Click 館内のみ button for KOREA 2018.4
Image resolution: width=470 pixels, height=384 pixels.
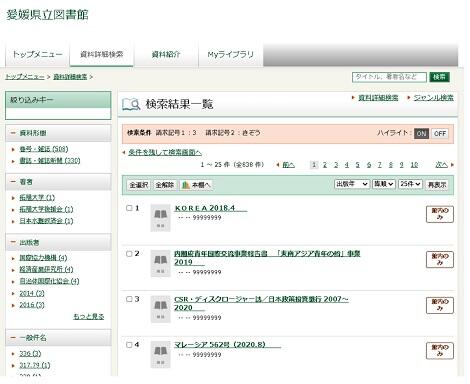pyautogui.click(x=440, y=214)
